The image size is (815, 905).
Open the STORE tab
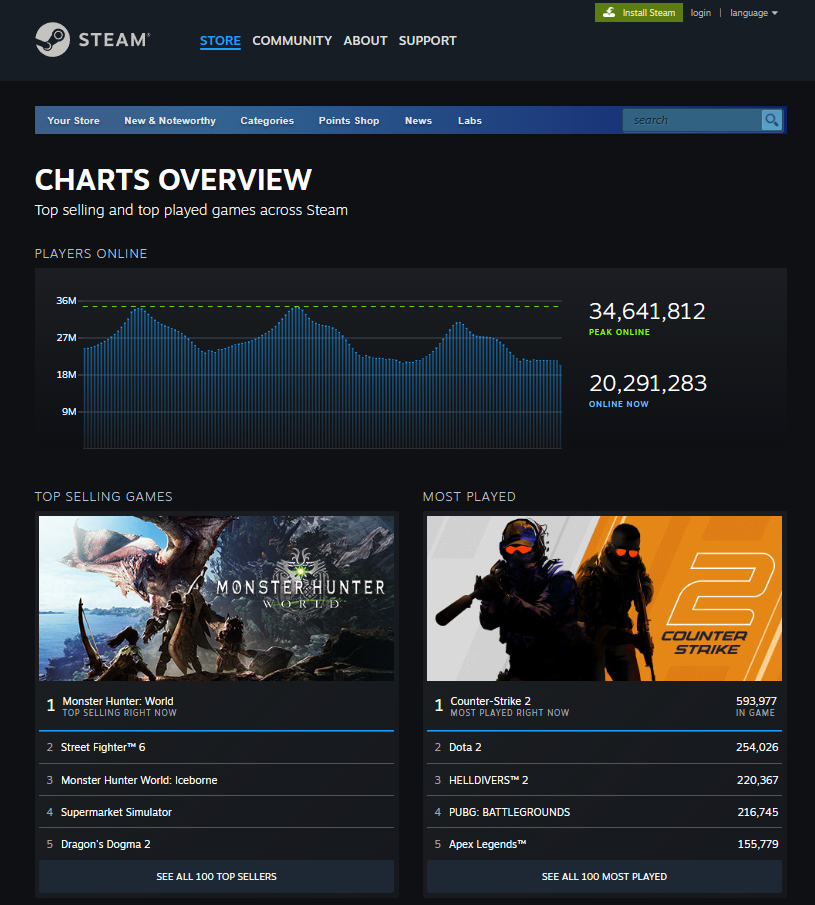tap(220, 41)
